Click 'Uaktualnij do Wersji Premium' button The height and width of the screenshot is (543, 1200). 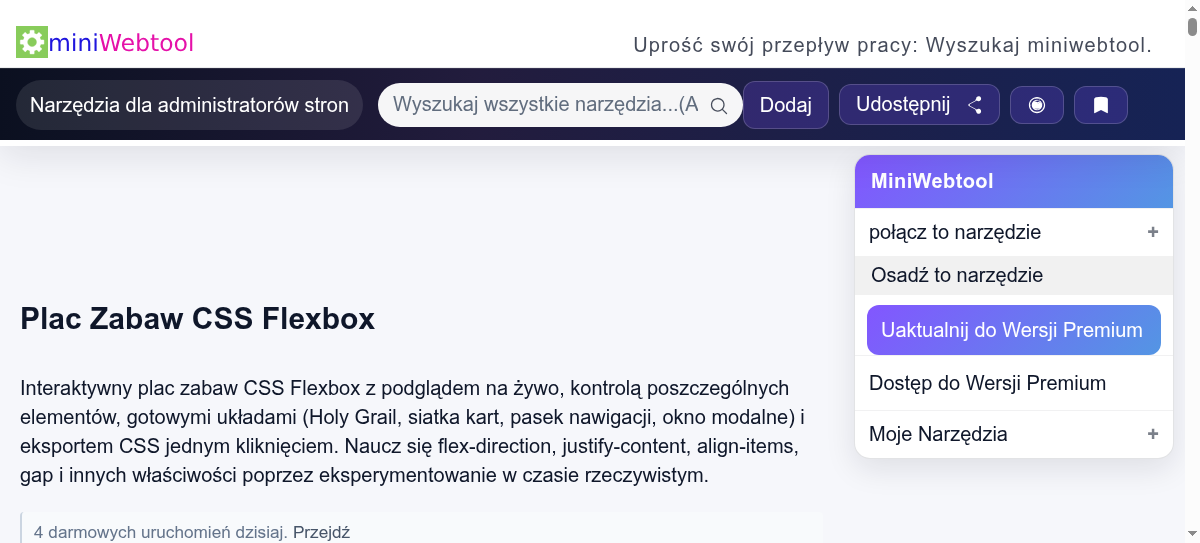tap(1012, 330)
